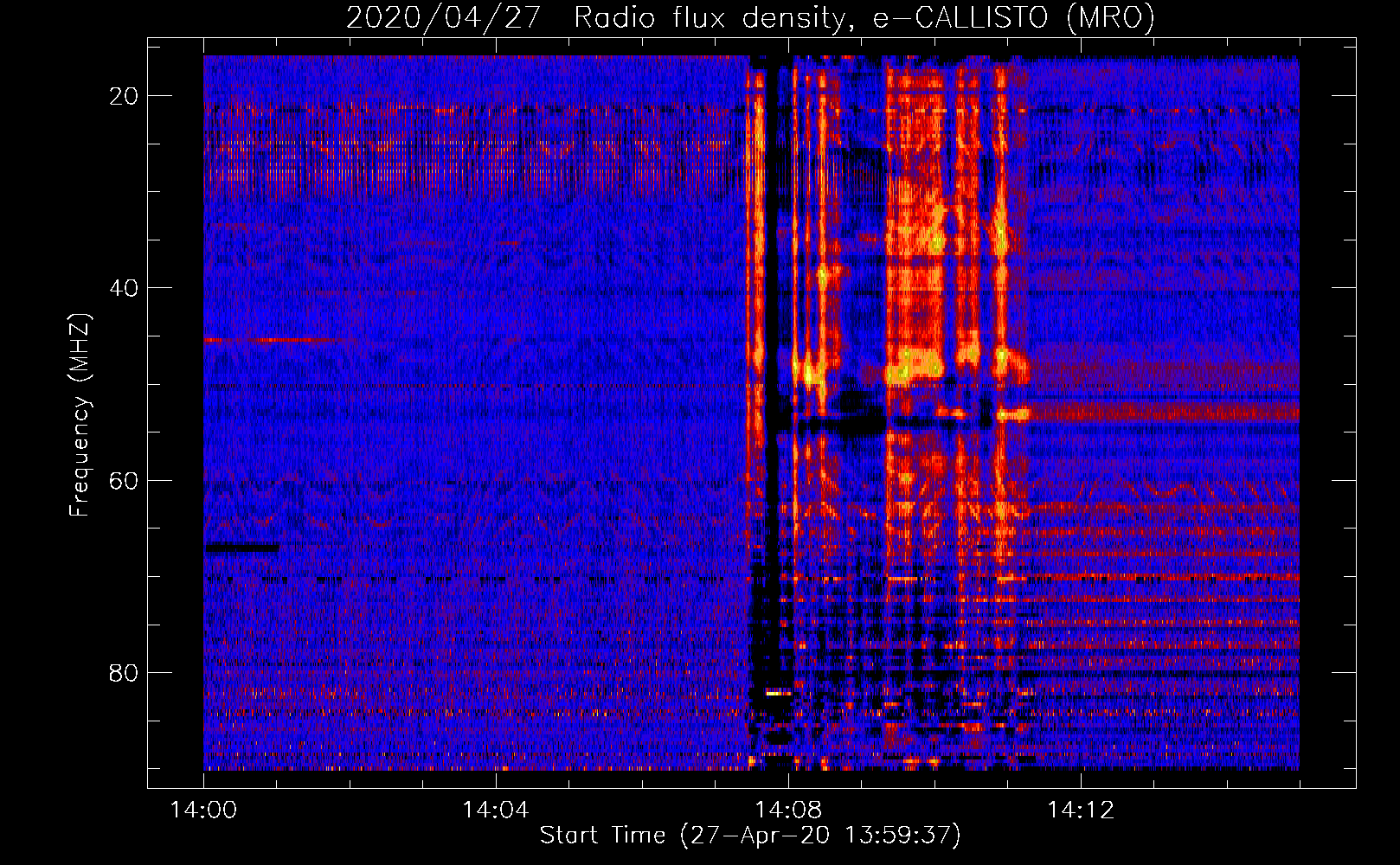
Task: Click the plot title "Radio flux density, e-CALLISTO (MRO)"
Action: point(864,17)
